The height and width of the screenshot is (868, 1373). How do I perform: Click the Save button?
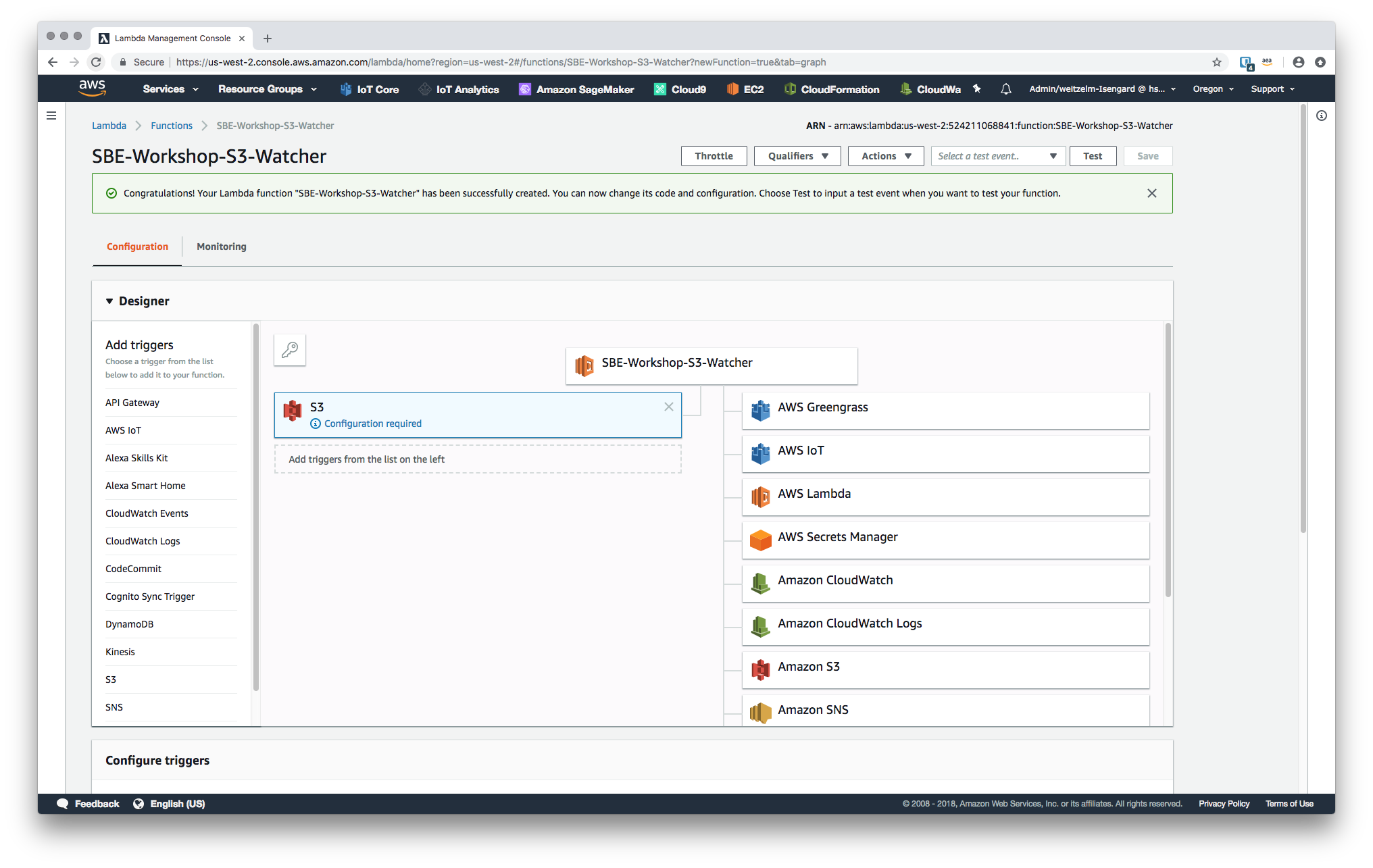pos(1148,156)
